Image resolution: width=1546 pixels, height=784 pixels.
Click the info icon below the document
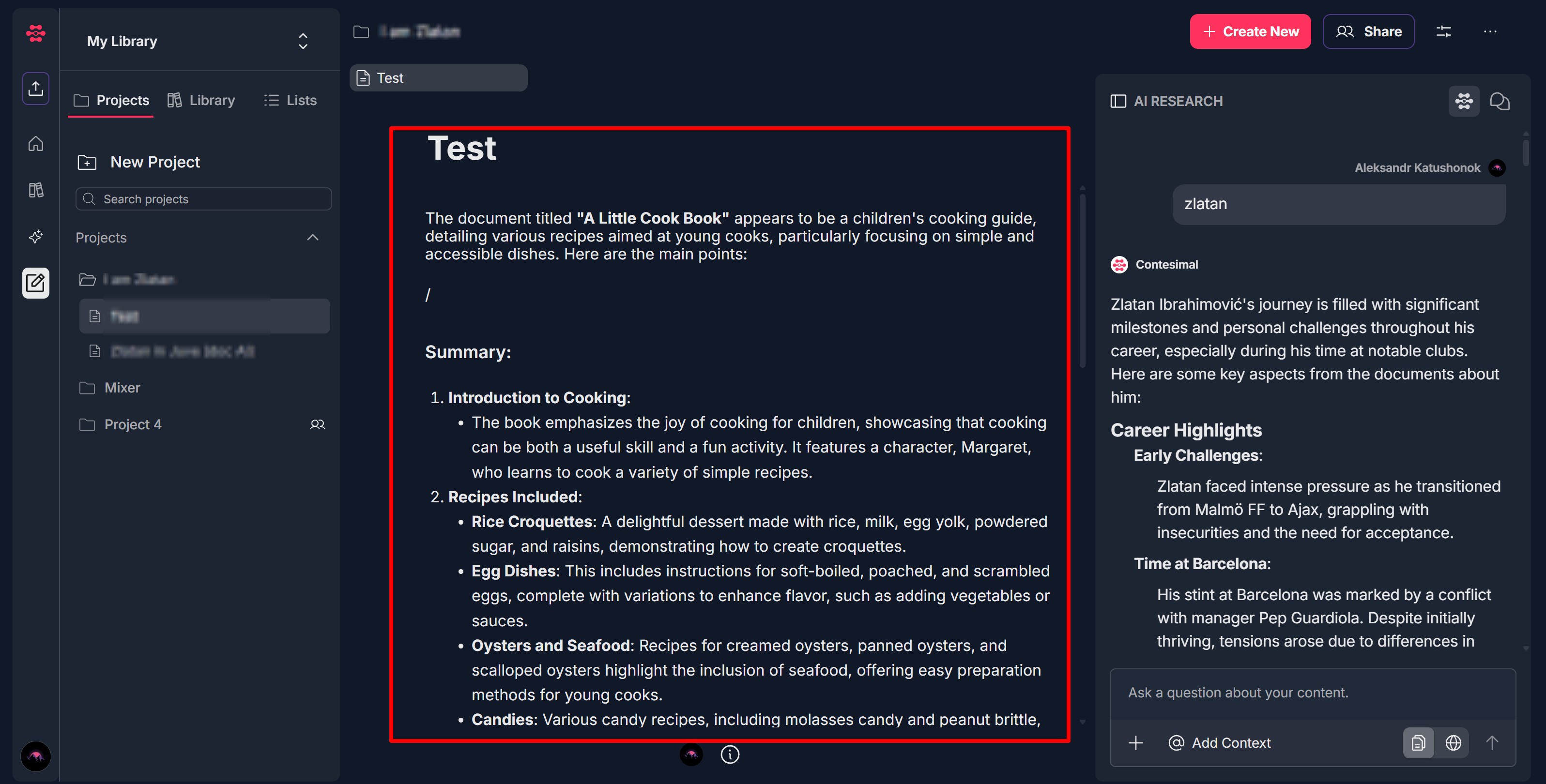(x=729, y=754)
